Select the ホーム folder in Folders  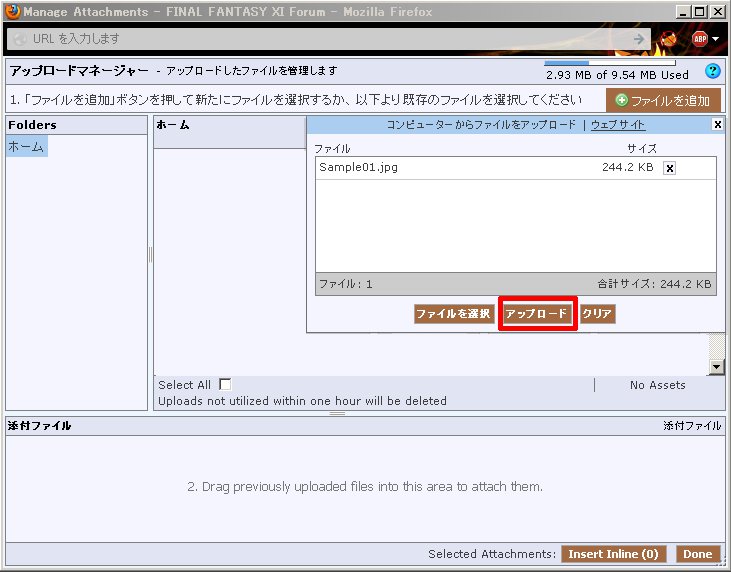tap(26, 147)
